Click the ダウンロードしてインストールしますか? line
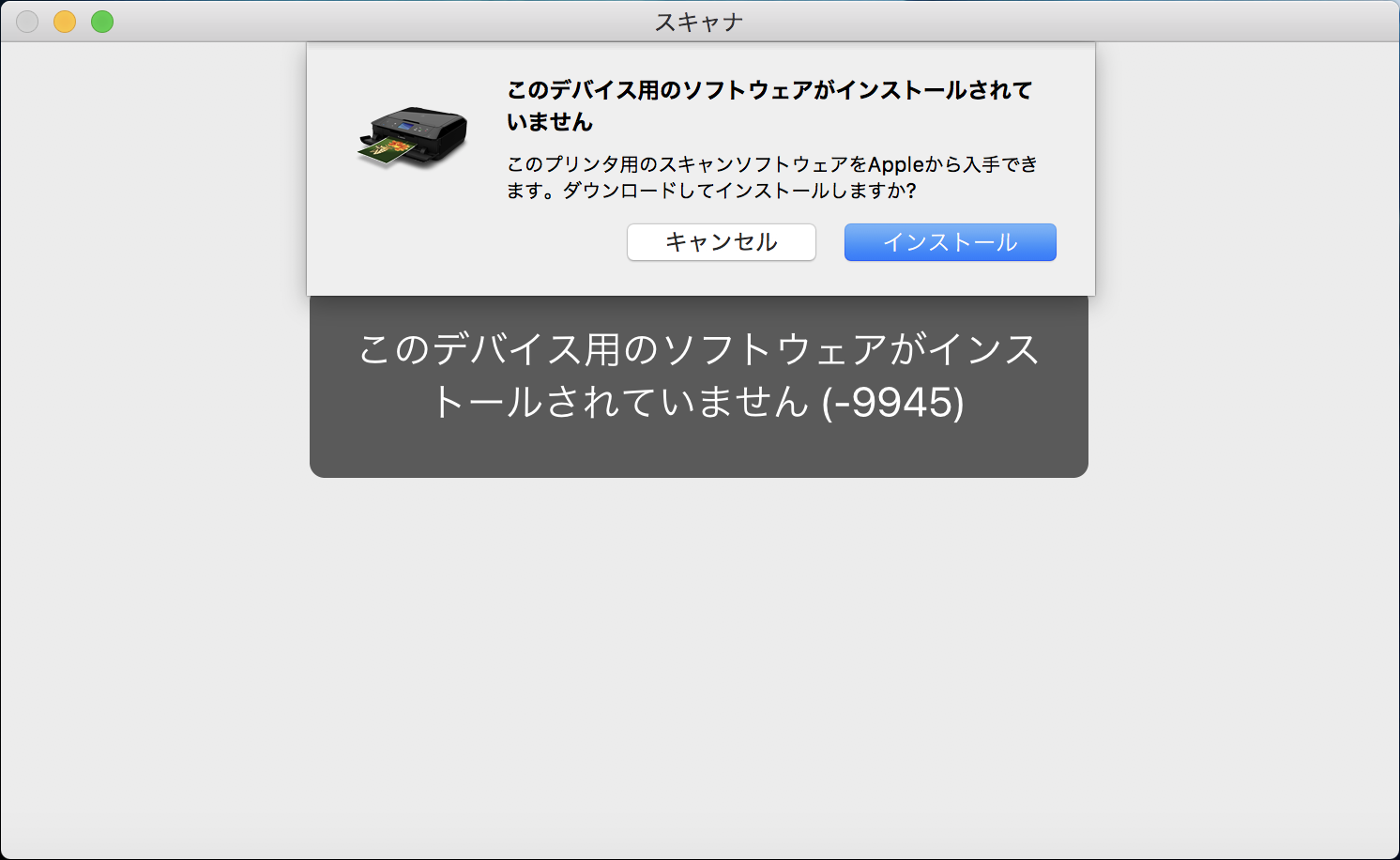1400x860 pixels. [x=739, y=191]
